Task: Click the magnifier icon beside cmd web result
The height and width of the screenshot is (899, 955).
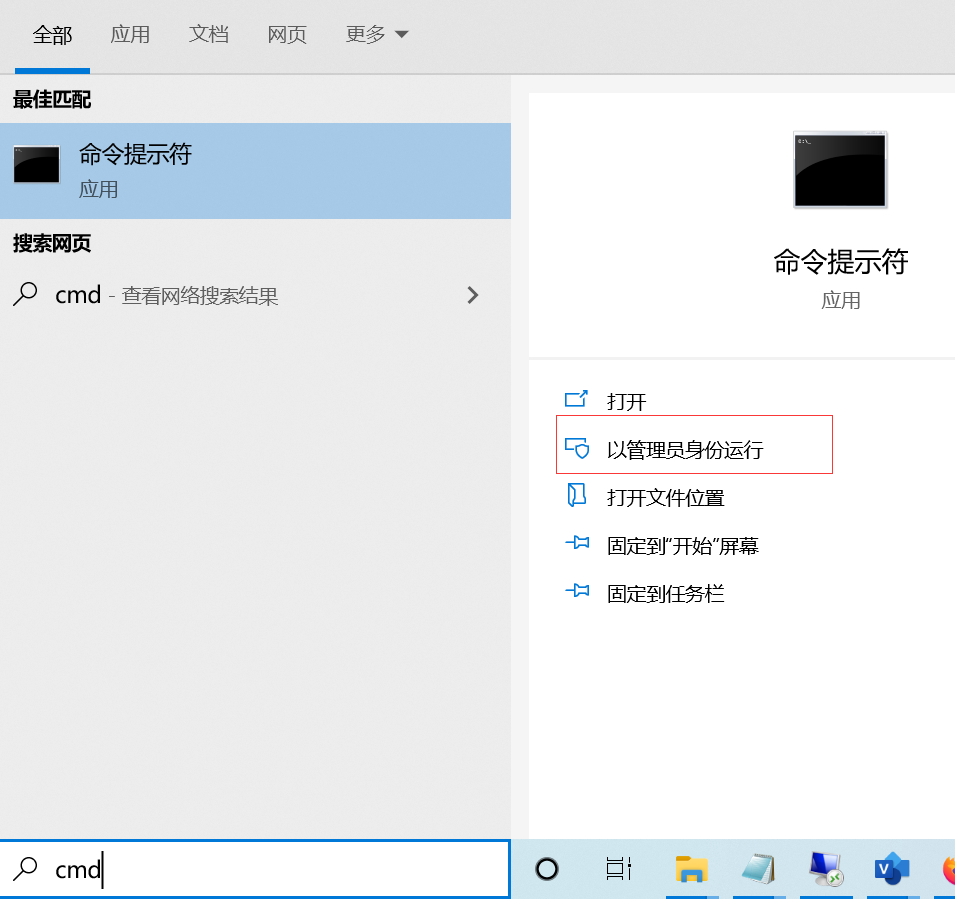Action: coord(25,294)
